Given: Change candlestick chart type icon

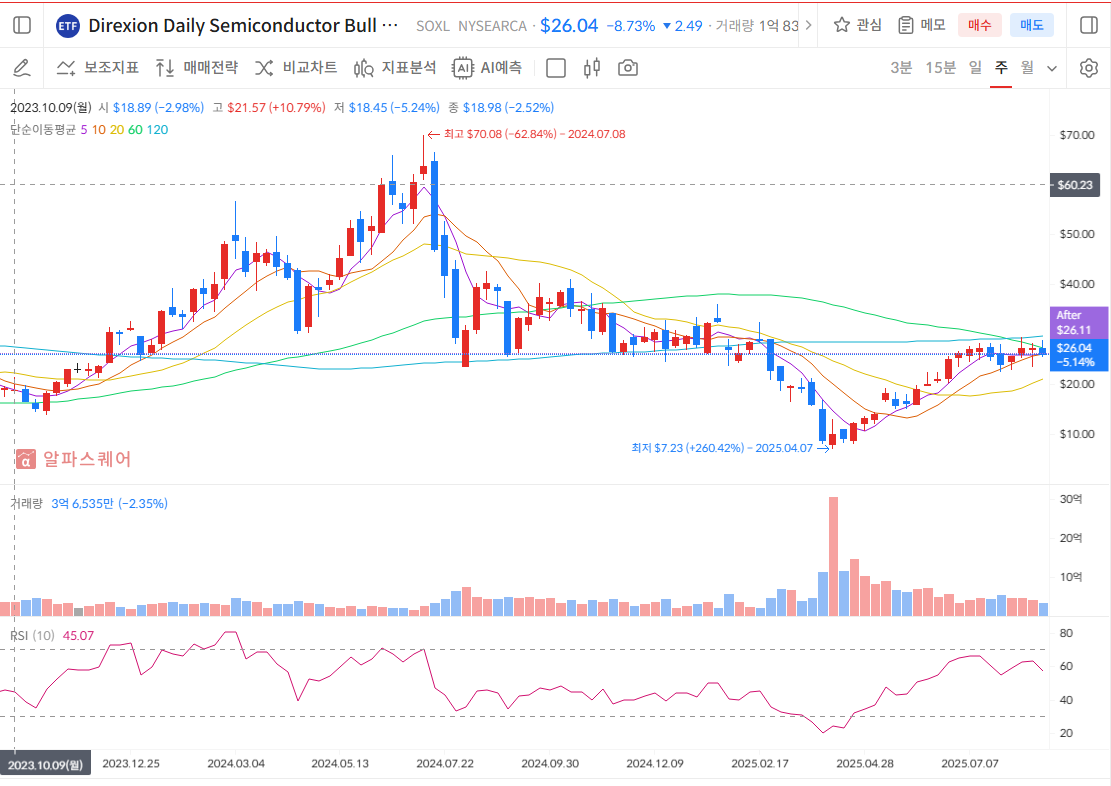Looking at the screenshot, I should (x=592, y=68).
